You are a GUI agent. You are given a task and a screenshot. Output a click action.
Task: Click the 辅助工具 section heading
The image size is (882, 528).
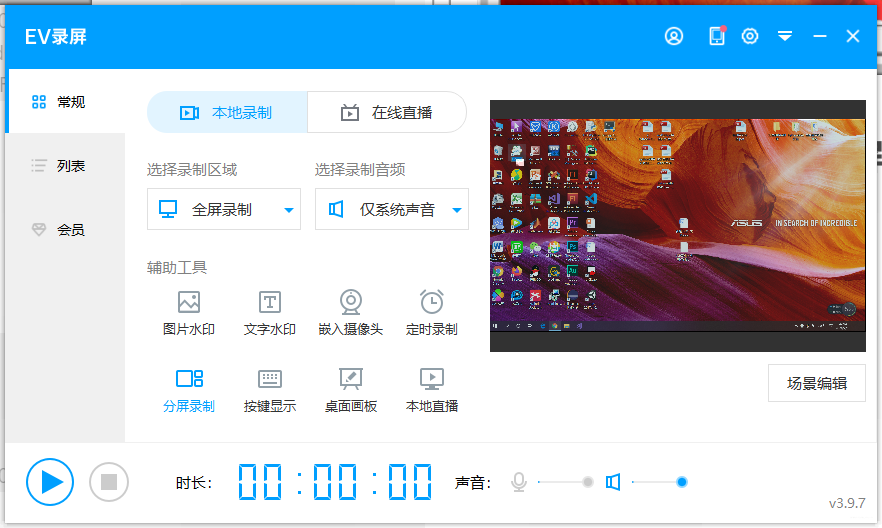pos(177,267)
